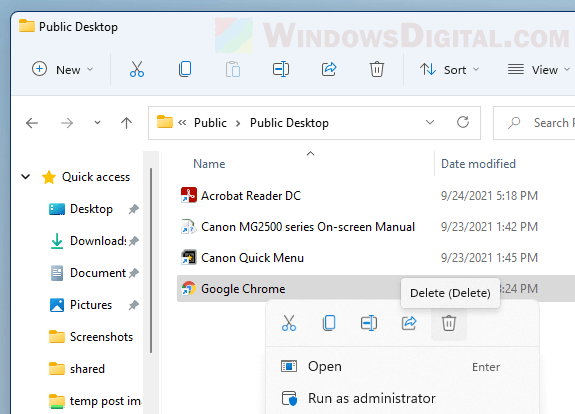Select Documents in Quick access
Viewport: 575px width, 414px height.
(98, 273)
